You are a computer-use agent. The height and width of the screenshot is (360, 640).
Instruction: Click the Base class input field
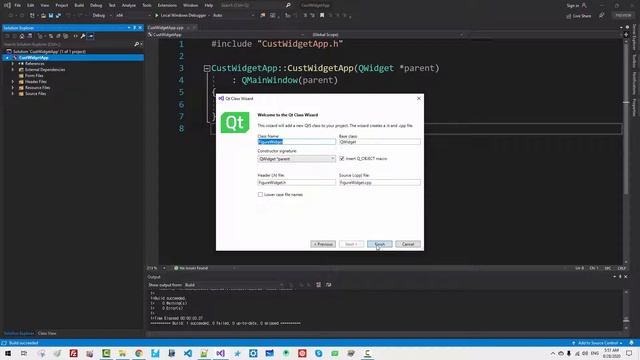(x=380, y=142)
